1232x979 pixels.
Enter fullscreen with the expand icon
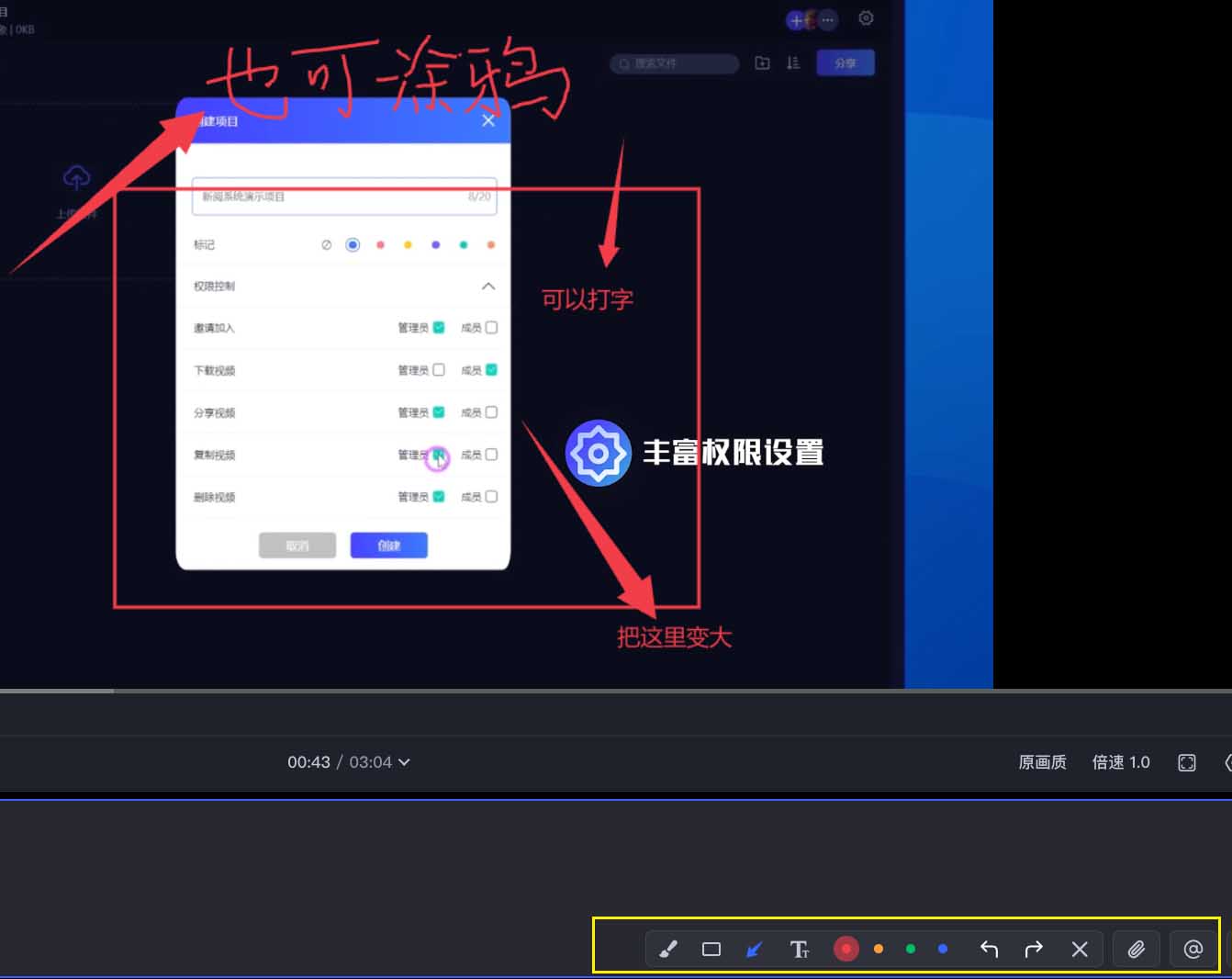click(1187, 762)
